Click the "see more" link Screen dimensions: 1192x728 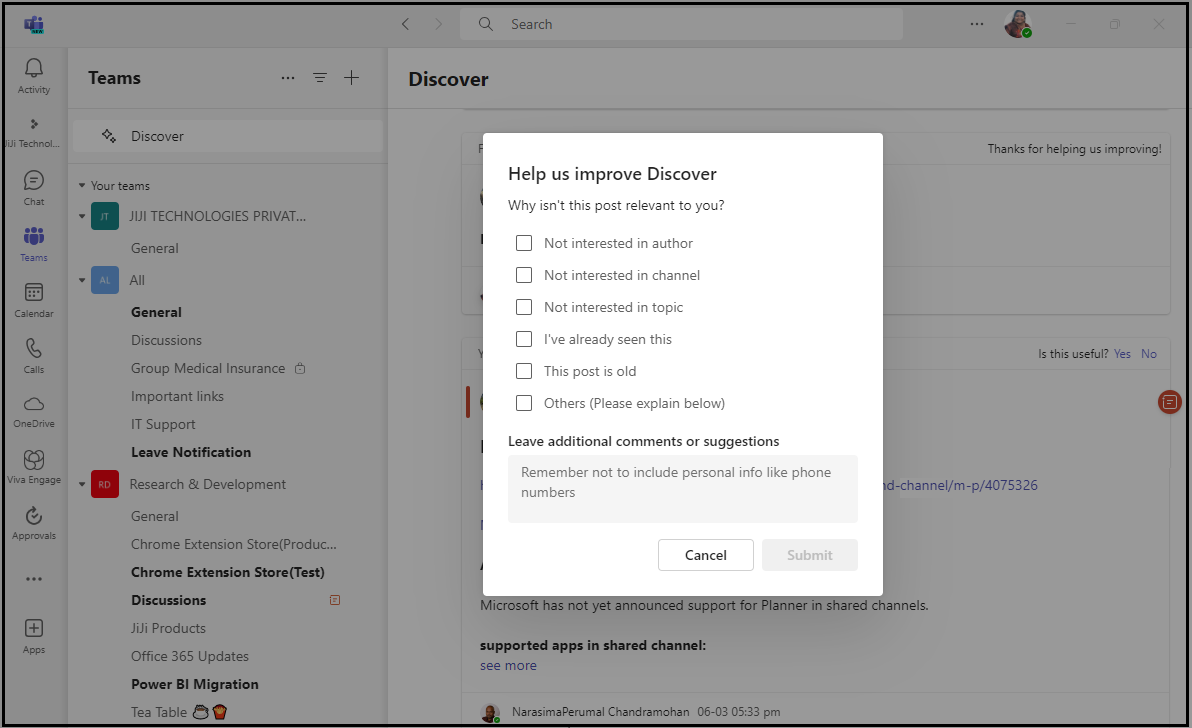(x=508, y=665)
